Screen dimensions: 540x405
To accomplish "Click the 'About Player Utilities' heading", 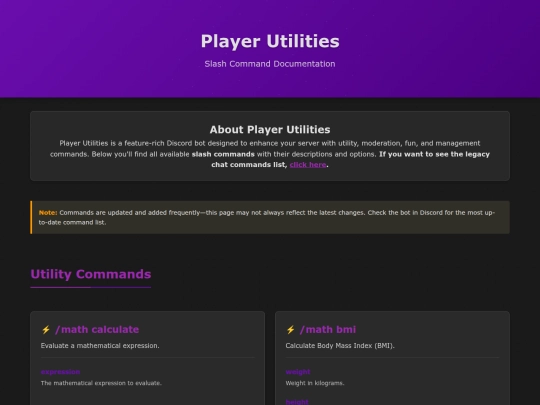I will pos(270,129).
